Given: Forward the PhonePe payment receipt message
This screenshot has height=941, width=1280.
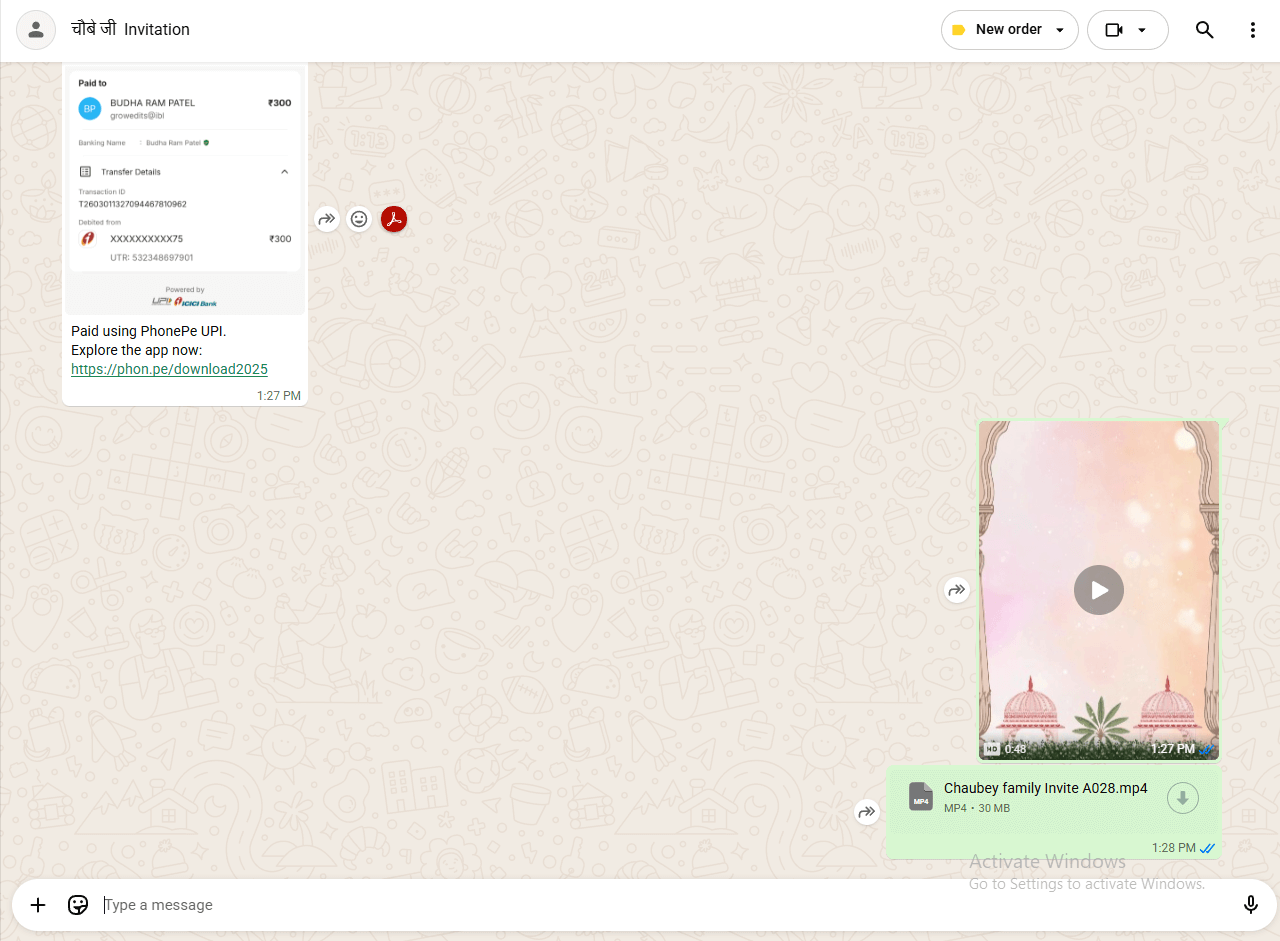Looking at the screenshot, I should (327, 219).
